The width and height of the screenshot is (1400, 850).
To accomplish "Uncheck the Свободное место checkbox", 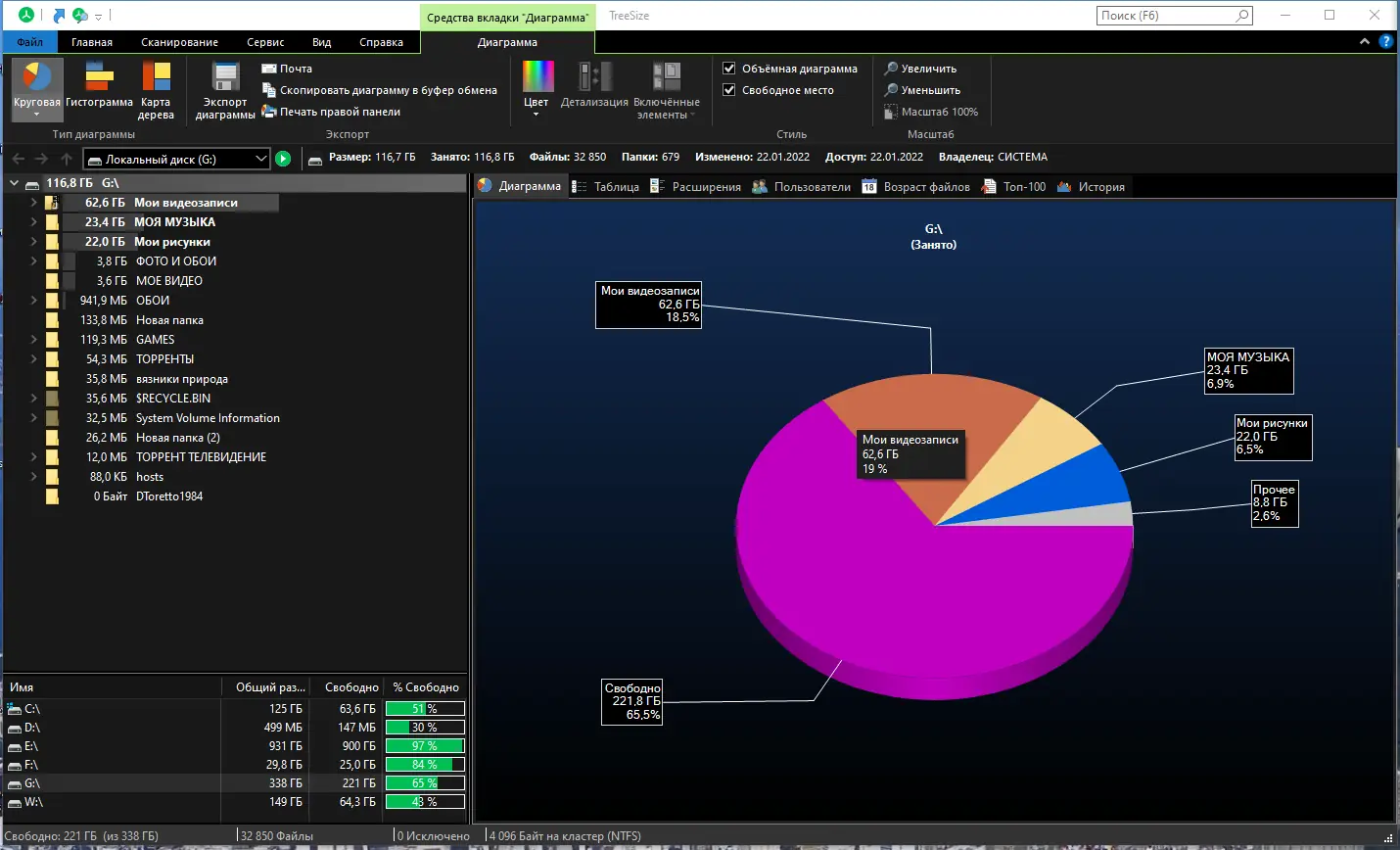I will [x=729, y=90].
